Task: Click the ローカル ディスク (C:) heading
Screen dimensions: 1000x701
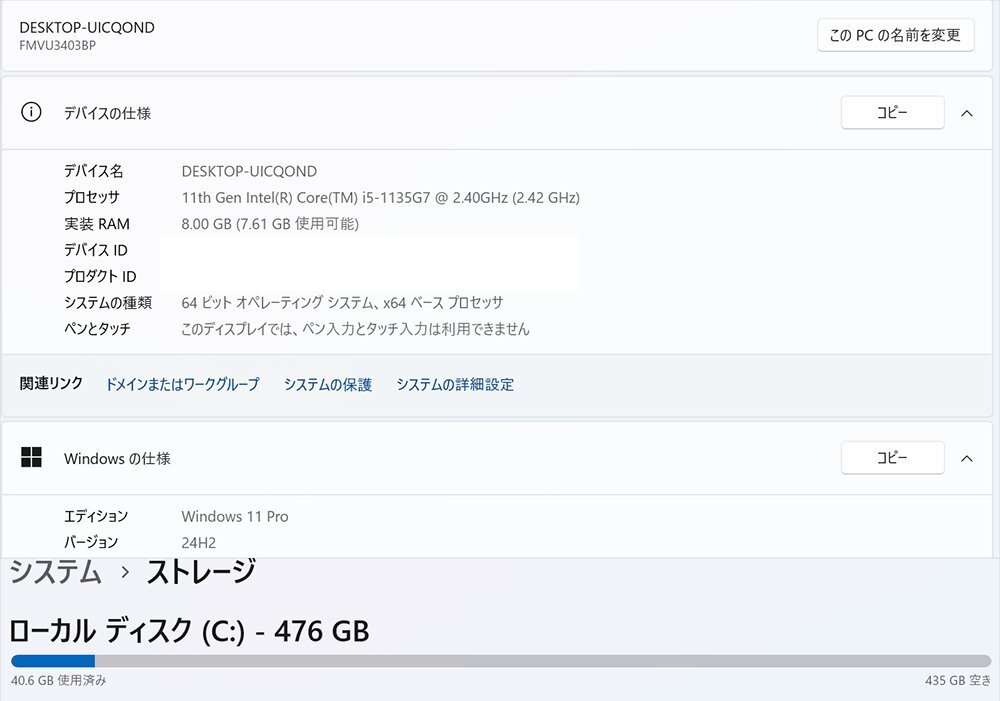Action: click(x=189, y=631)
